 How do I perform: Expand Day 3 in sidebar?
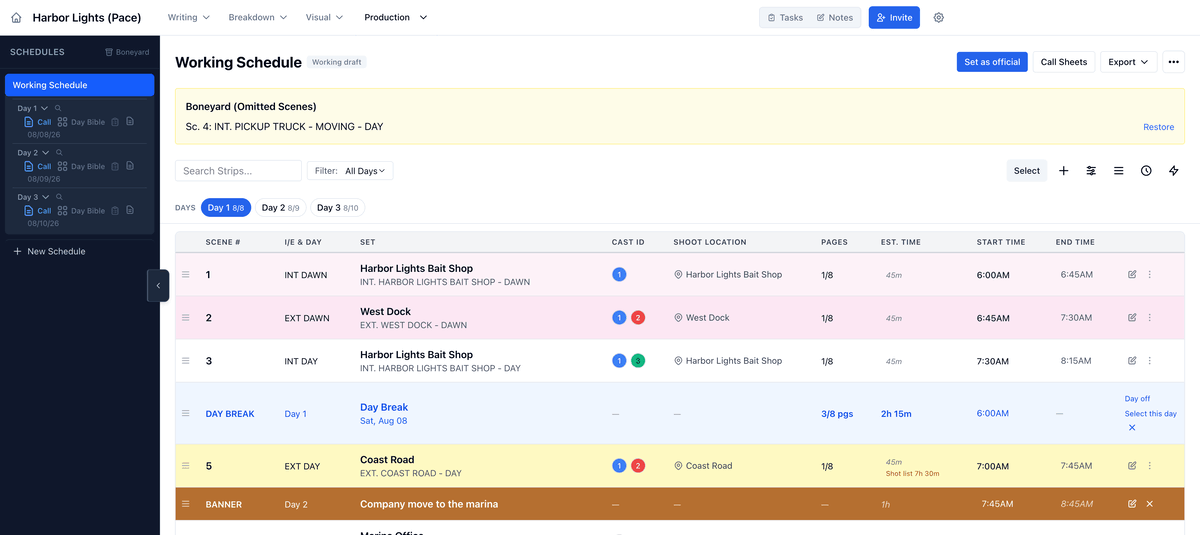coord(45,197)
